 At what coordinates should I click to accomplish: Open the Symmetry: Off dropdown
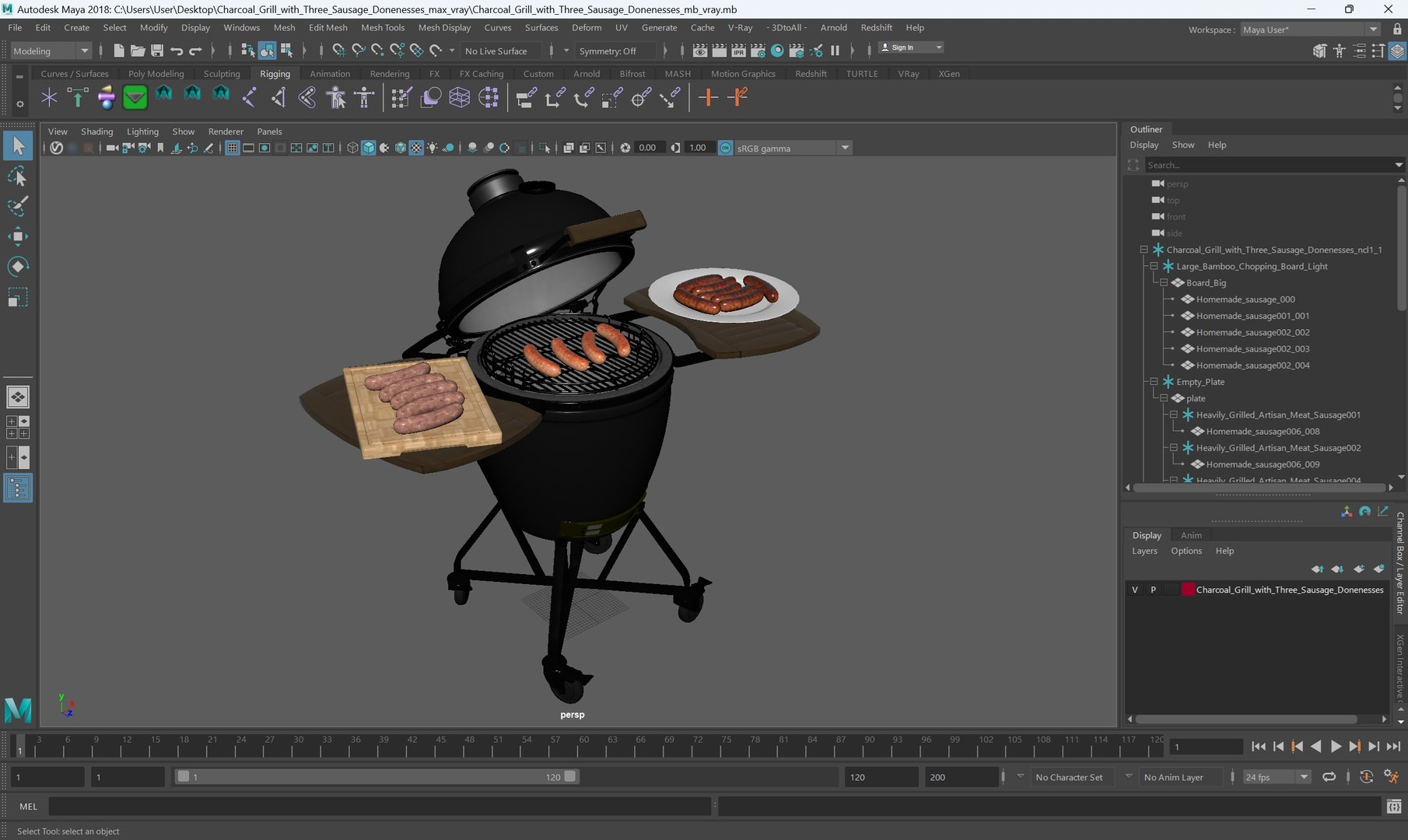click(x=615, y=51)
